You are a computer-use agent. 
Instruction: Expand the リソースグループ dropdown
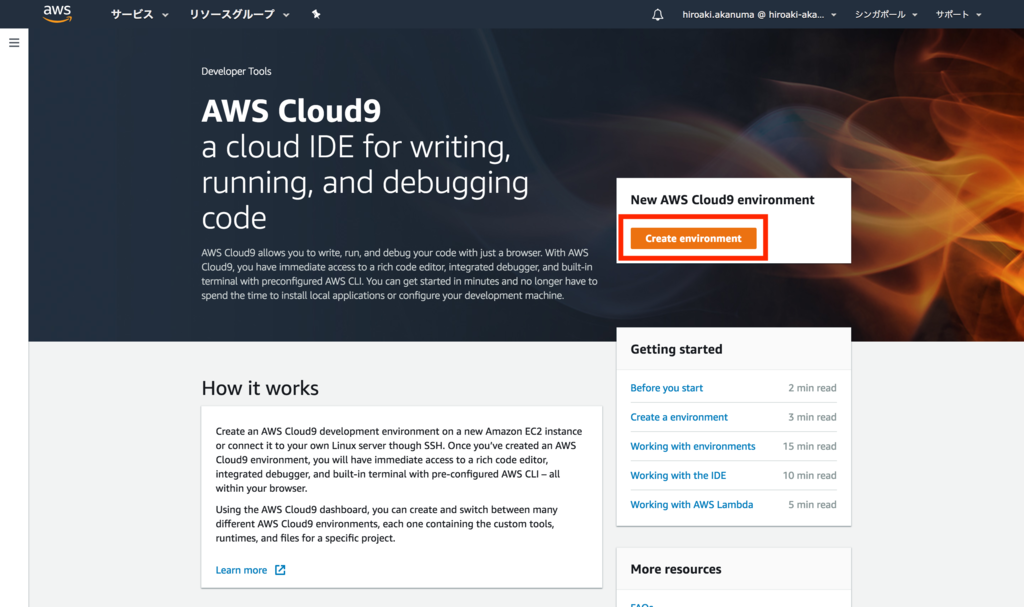(x=239, y=14)
